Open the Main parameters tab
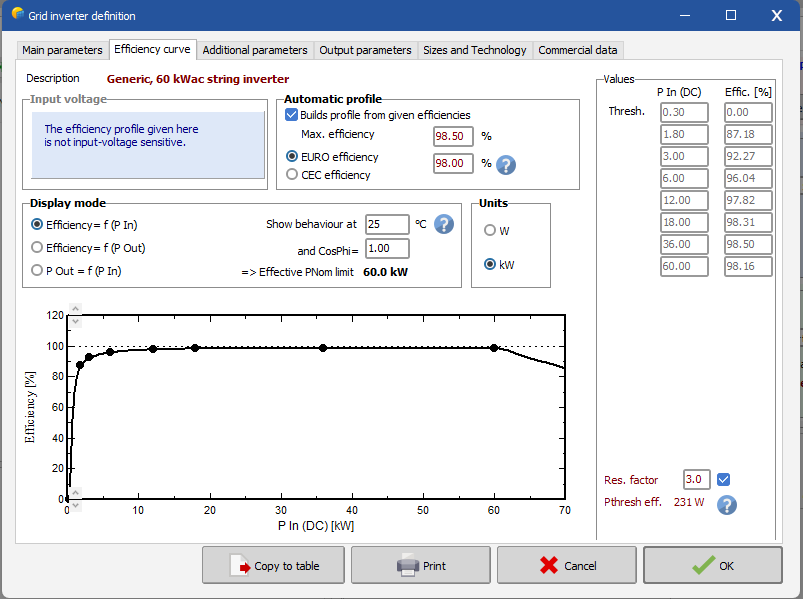The height and width of the screenshot is (599, 803). 62,50
